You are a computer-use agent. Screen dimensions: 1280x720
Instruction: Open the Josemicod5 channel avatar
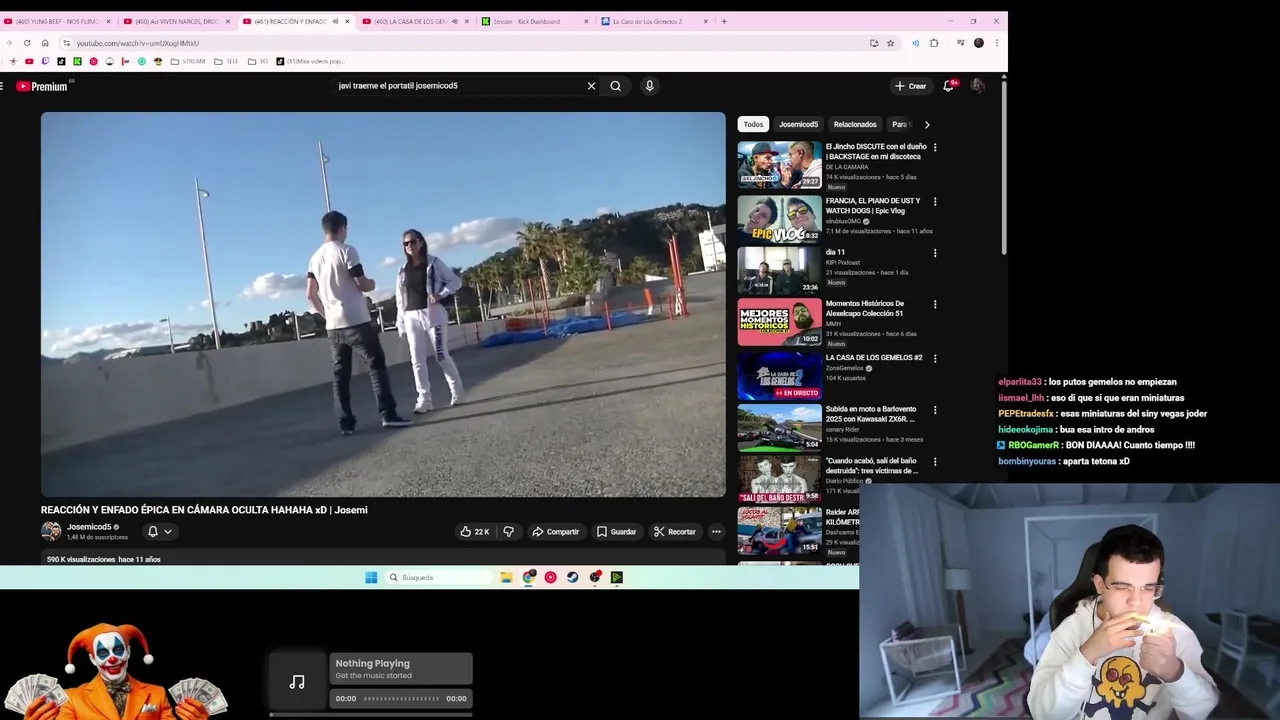50,531
